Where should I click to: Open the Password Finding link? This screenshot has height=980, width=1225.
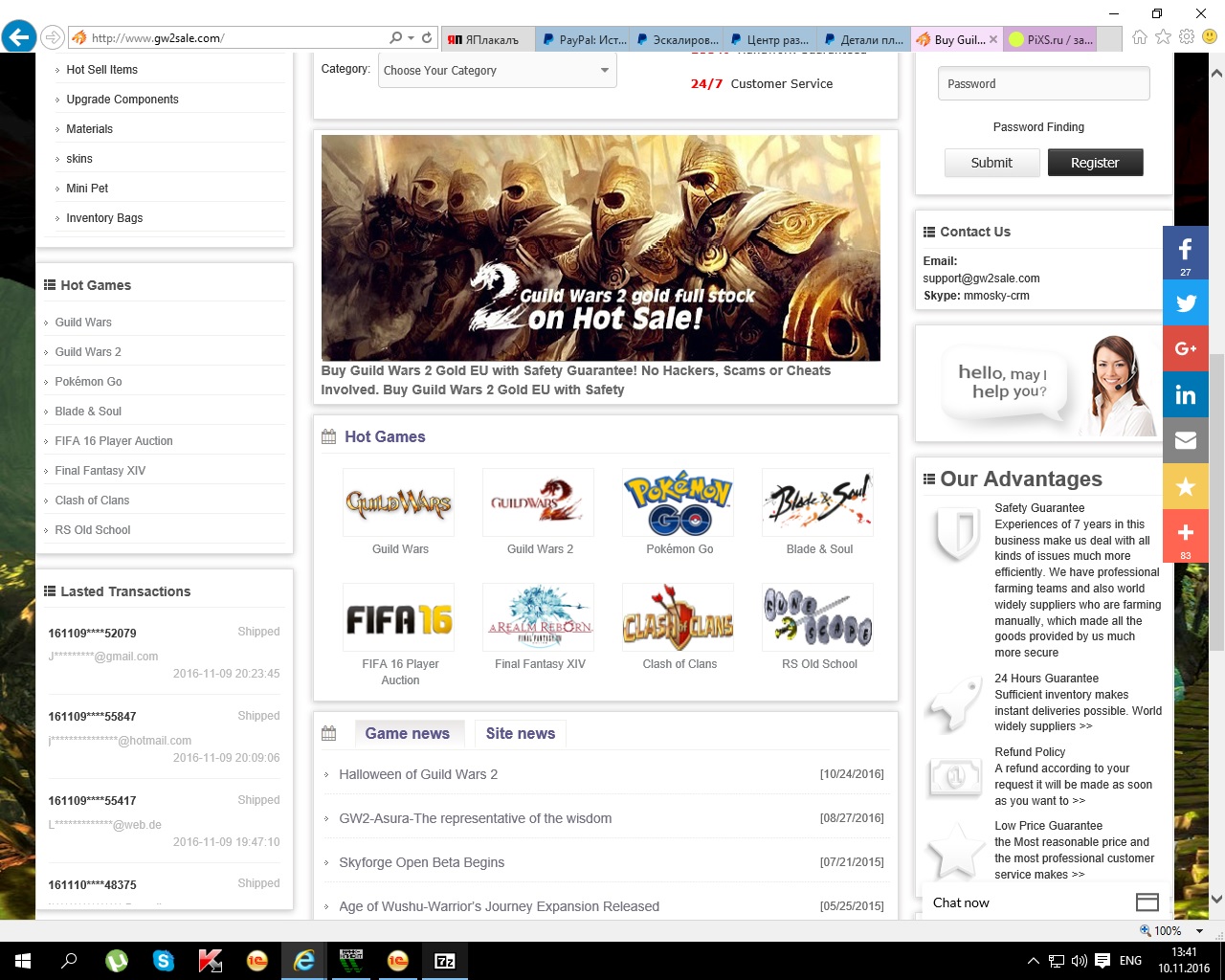click(x=1038, y=127)
